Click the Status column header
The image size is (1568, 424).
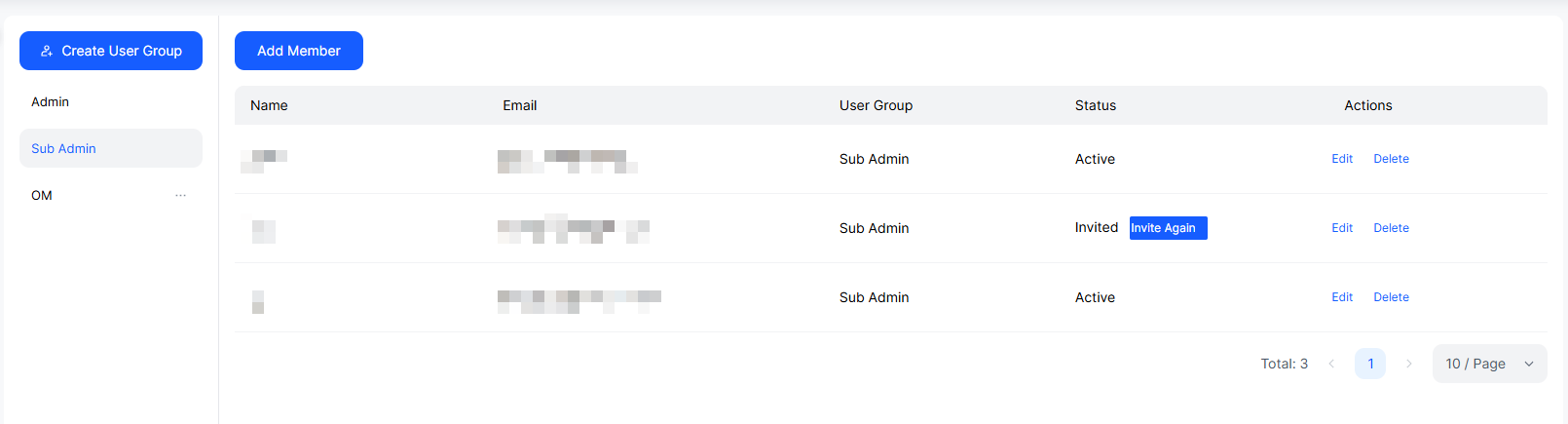pyautogui.click(x=1096, y=105)
